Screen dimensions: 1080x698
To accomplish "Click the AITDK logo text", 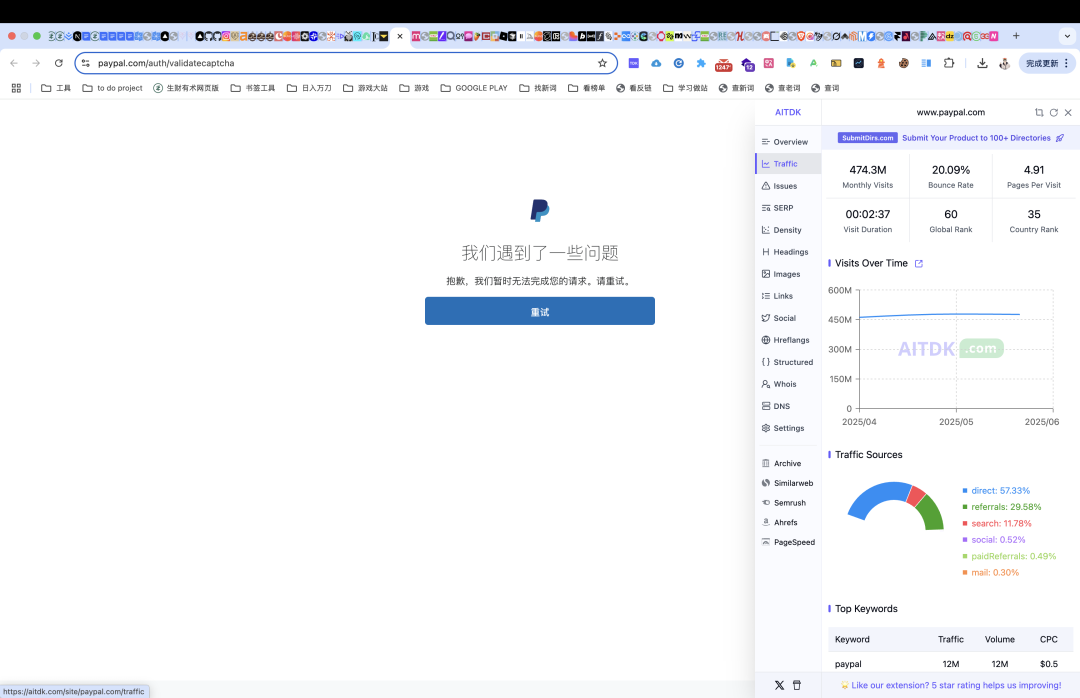I will pos(788,112).
